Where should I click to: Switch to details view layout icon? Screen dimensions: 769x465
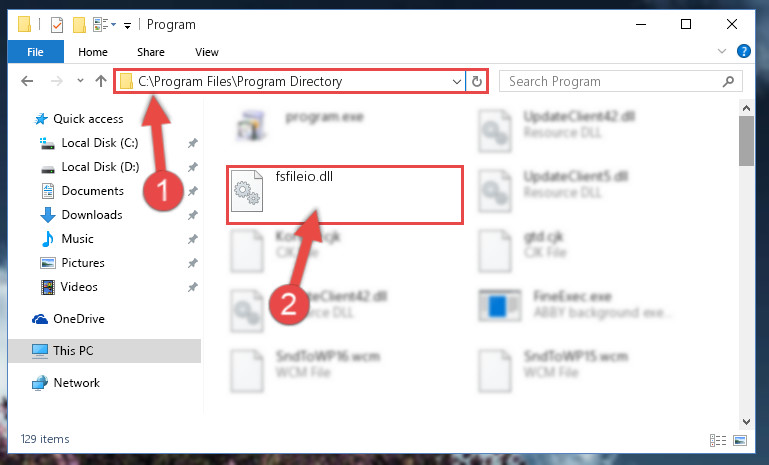(x=718, y=440)
